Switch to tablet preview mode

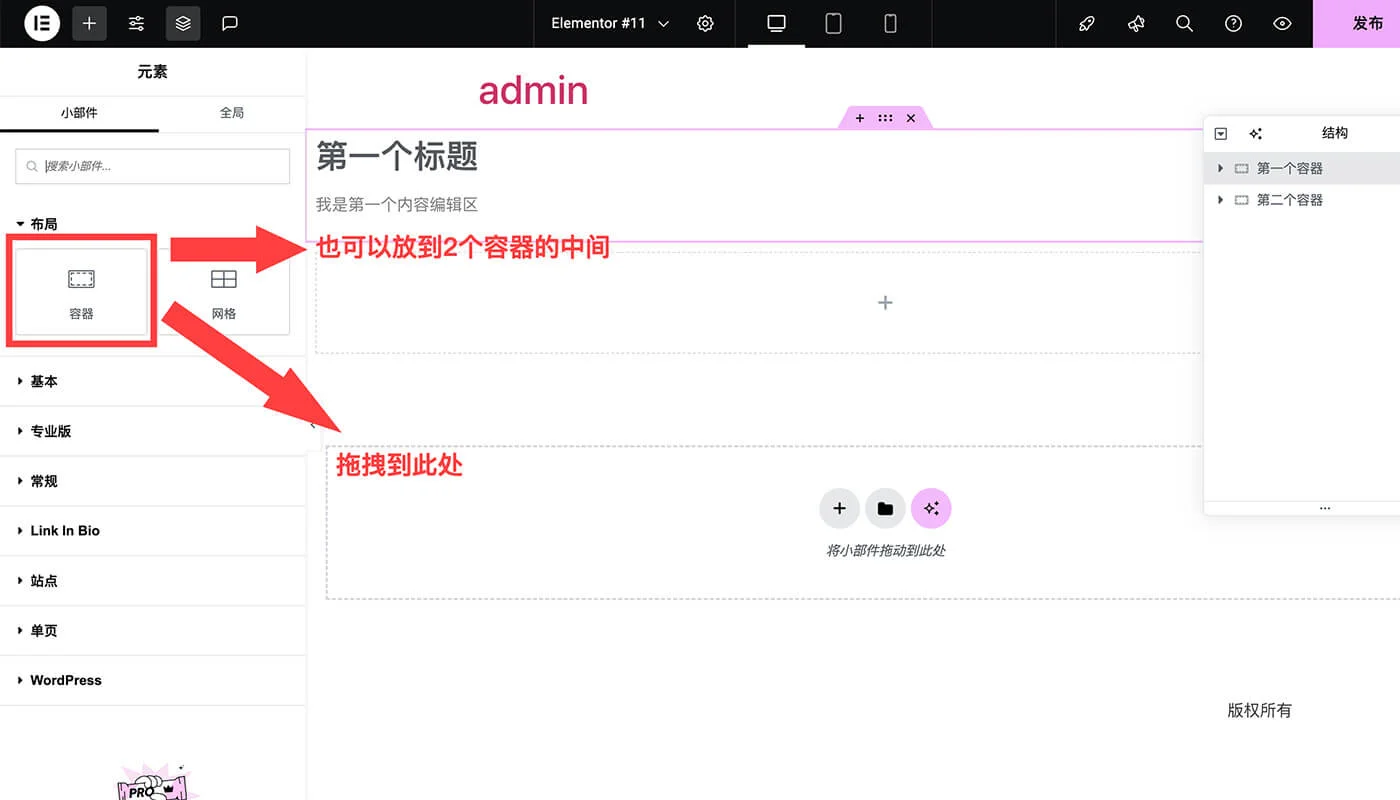(x=833, y=23)
